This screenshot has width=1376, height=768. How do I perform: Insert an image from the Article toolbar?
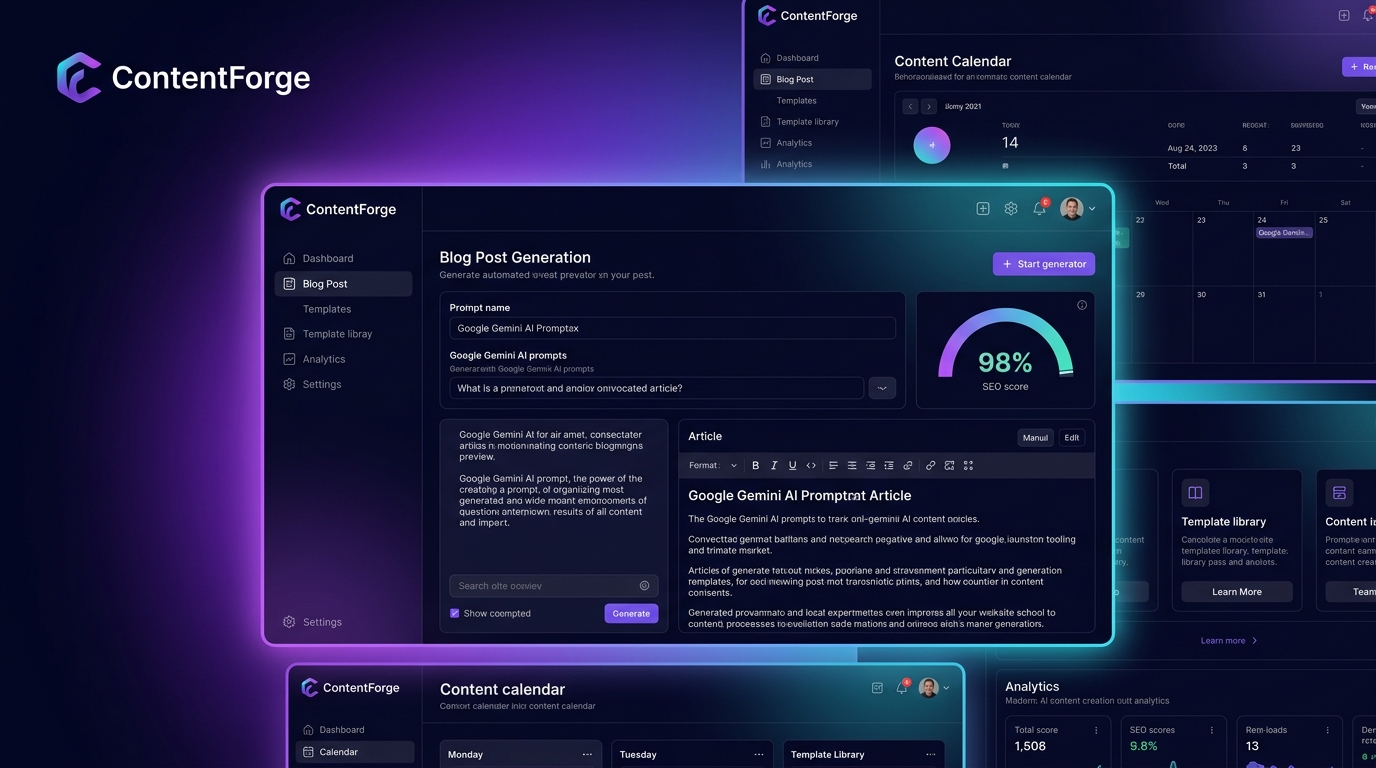coord(949,466)
